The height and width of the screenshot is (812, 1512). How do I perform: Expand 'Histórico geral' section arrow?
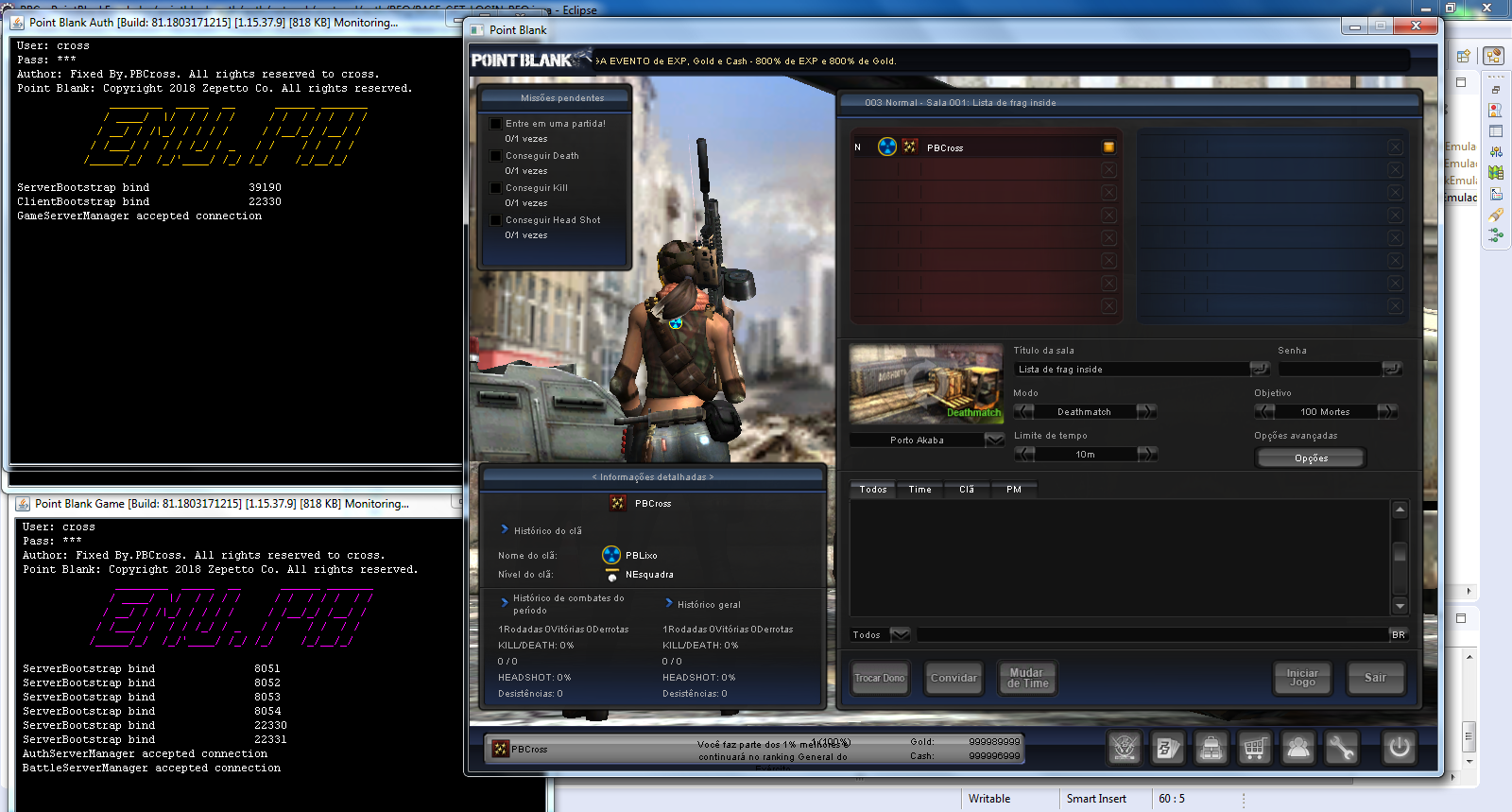click(669, 603)
